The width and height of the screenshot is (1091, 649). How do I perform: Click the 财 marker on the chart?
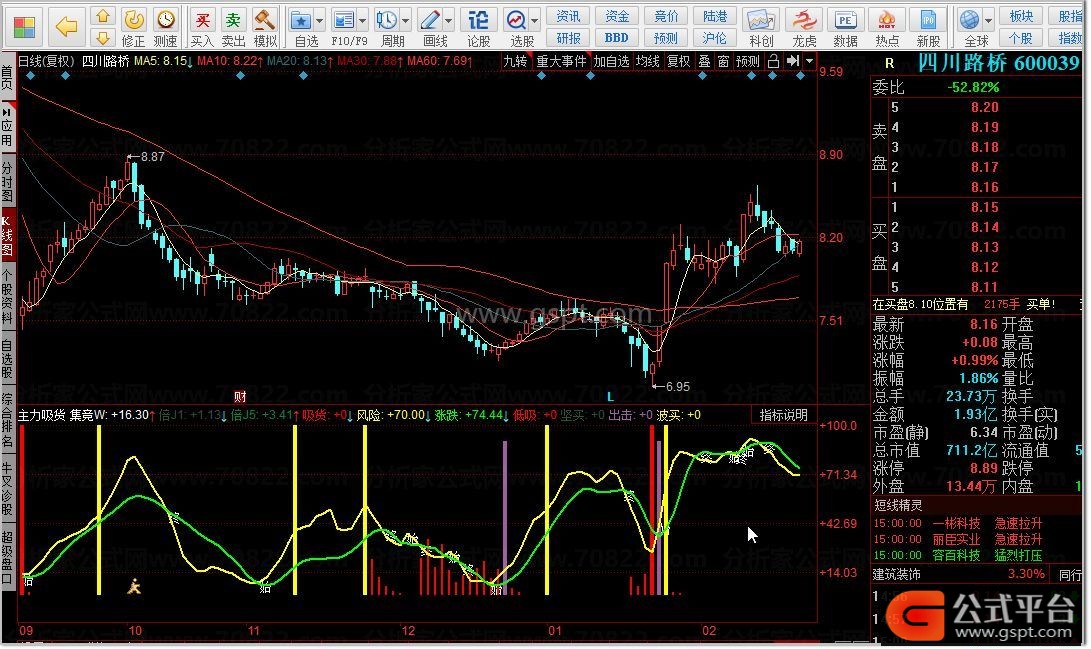coord(240,396)
